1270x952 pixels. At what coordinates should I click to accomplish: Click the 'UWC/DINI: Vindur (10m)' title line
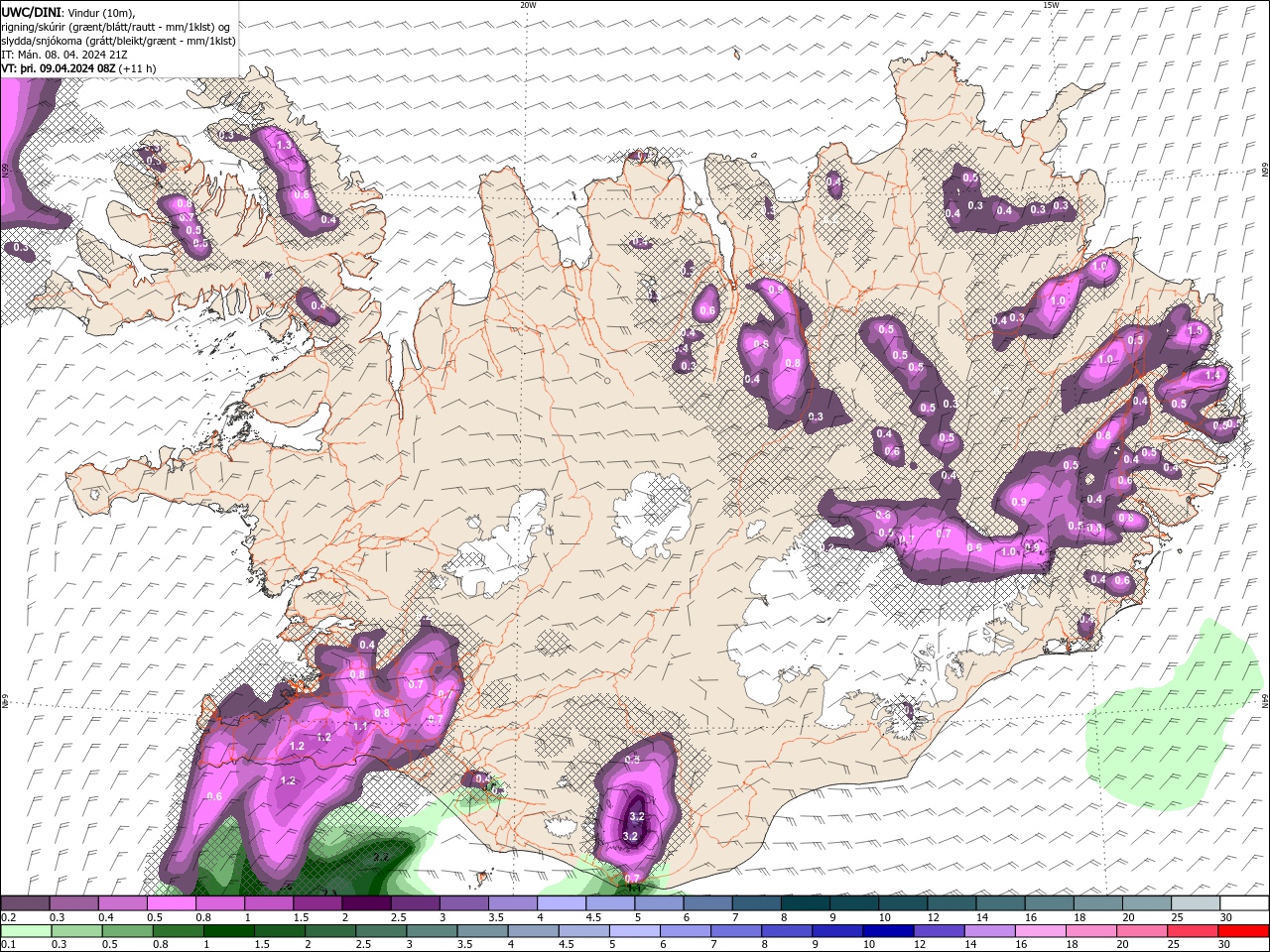(67, 11)
